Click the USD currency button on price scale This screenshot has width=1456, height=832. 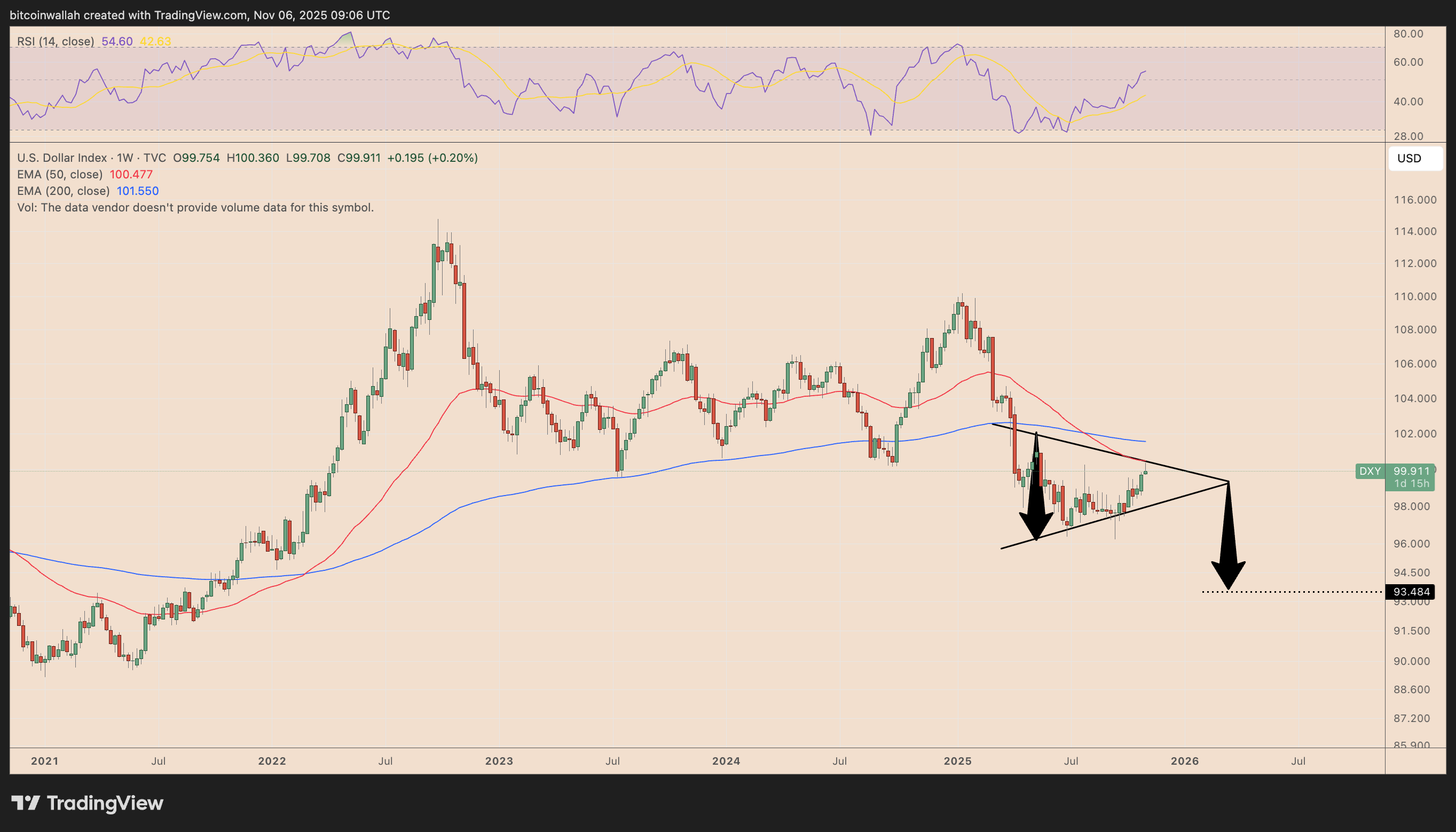click(x=1414, y=158)
